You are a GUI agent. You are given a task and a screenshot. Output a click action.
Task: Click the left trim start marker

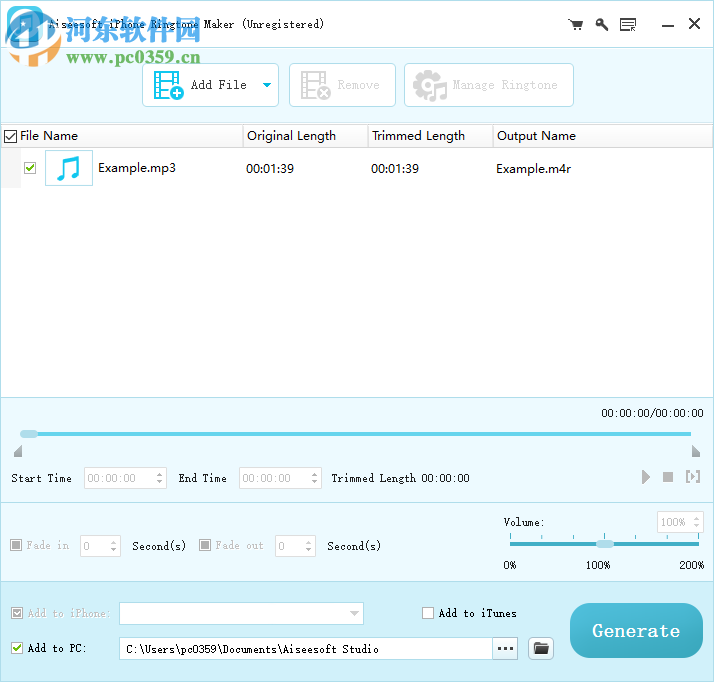(18, 452)
